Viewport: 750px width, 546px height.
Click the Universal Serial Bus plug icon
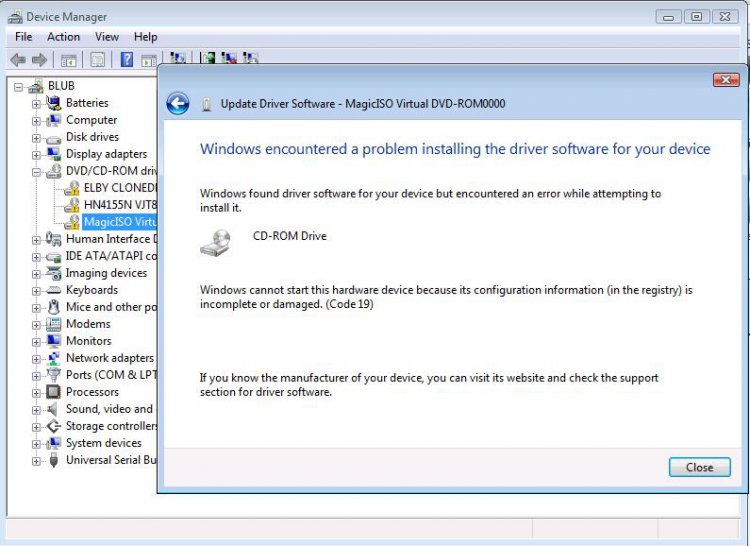[54, 460]
